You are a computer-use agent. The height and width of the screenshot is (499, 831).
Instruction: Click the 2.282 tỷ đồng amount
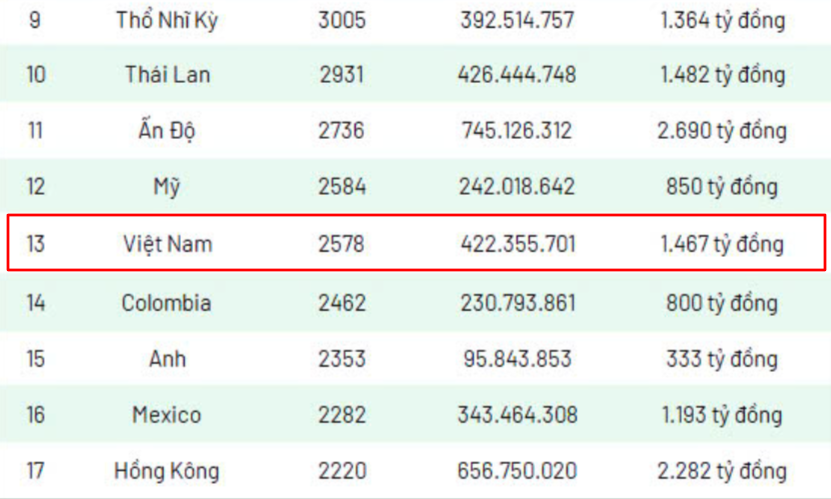pos(722,471)
